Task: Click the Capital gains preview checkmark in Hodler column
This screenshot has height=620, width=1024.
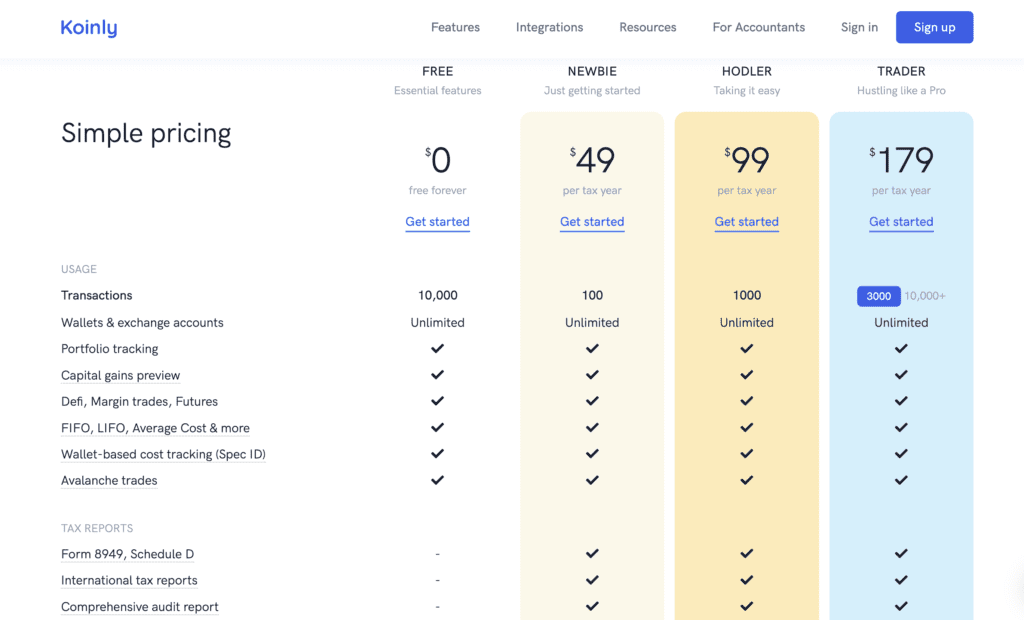Action: coord(746,375)
